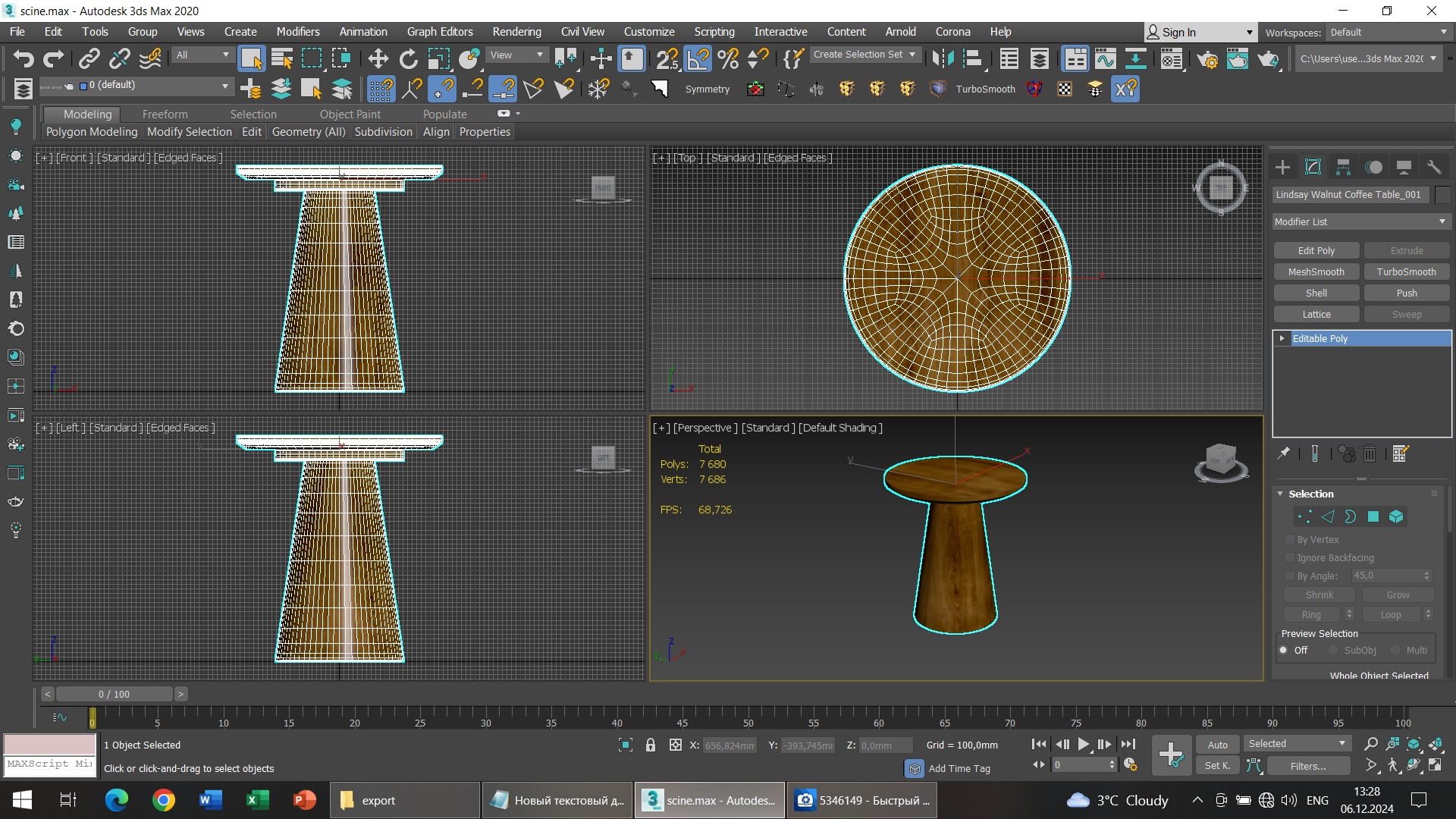The width and height of the screenshot is (1456, 819).
Task: Open Render Setup teapot icon
Action: tap(1207, 58)
